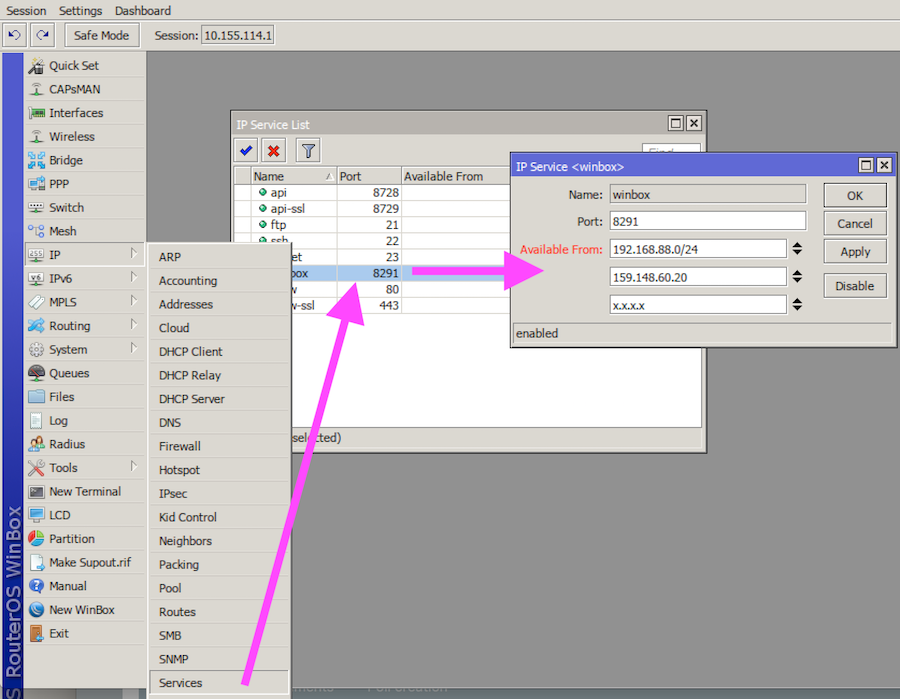The height and width of the screenshot is (699, 900).
Task: Disable selected service with red X icon
Action: tap(273, 150)
